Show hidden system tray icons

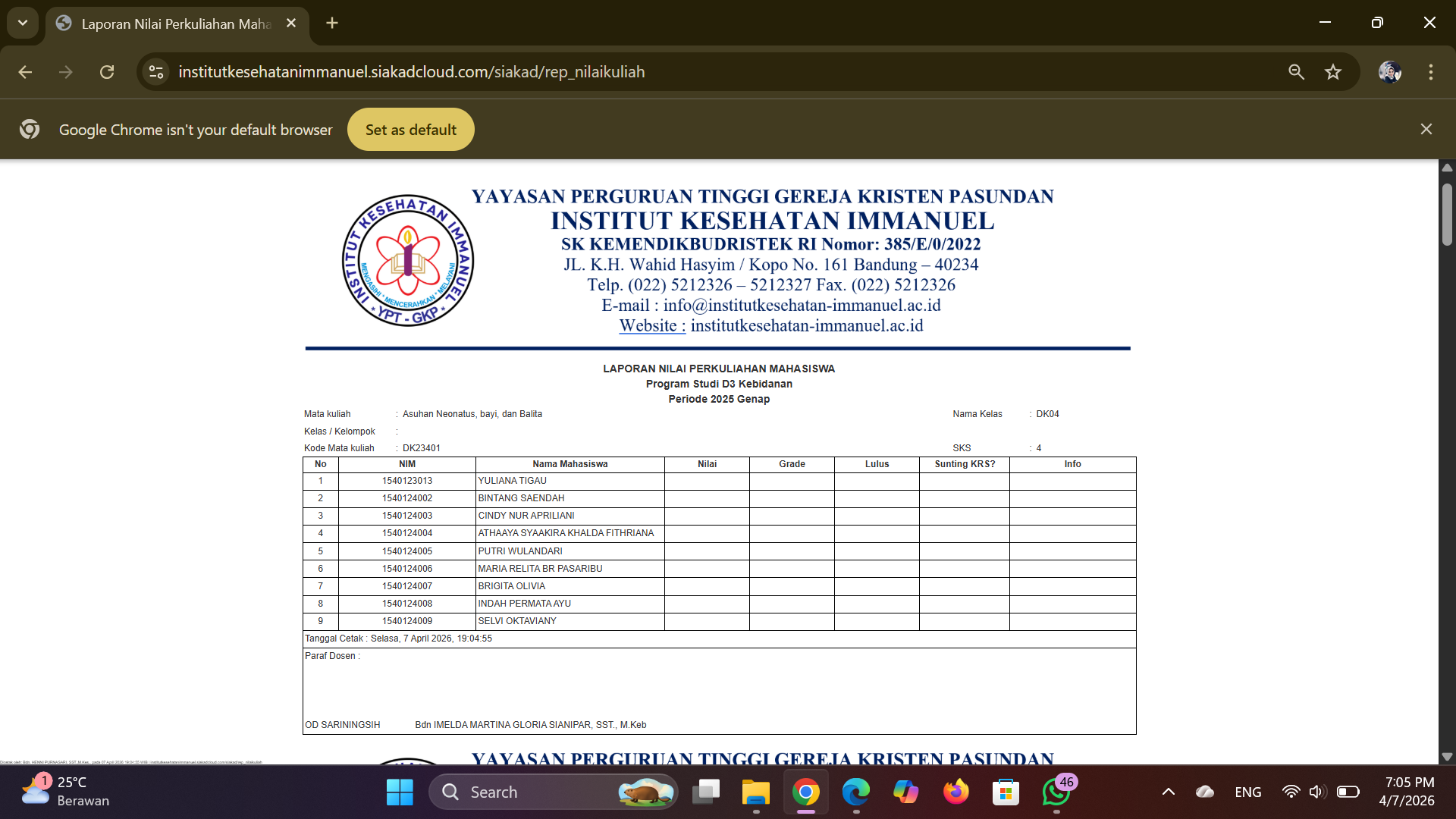1169,792
